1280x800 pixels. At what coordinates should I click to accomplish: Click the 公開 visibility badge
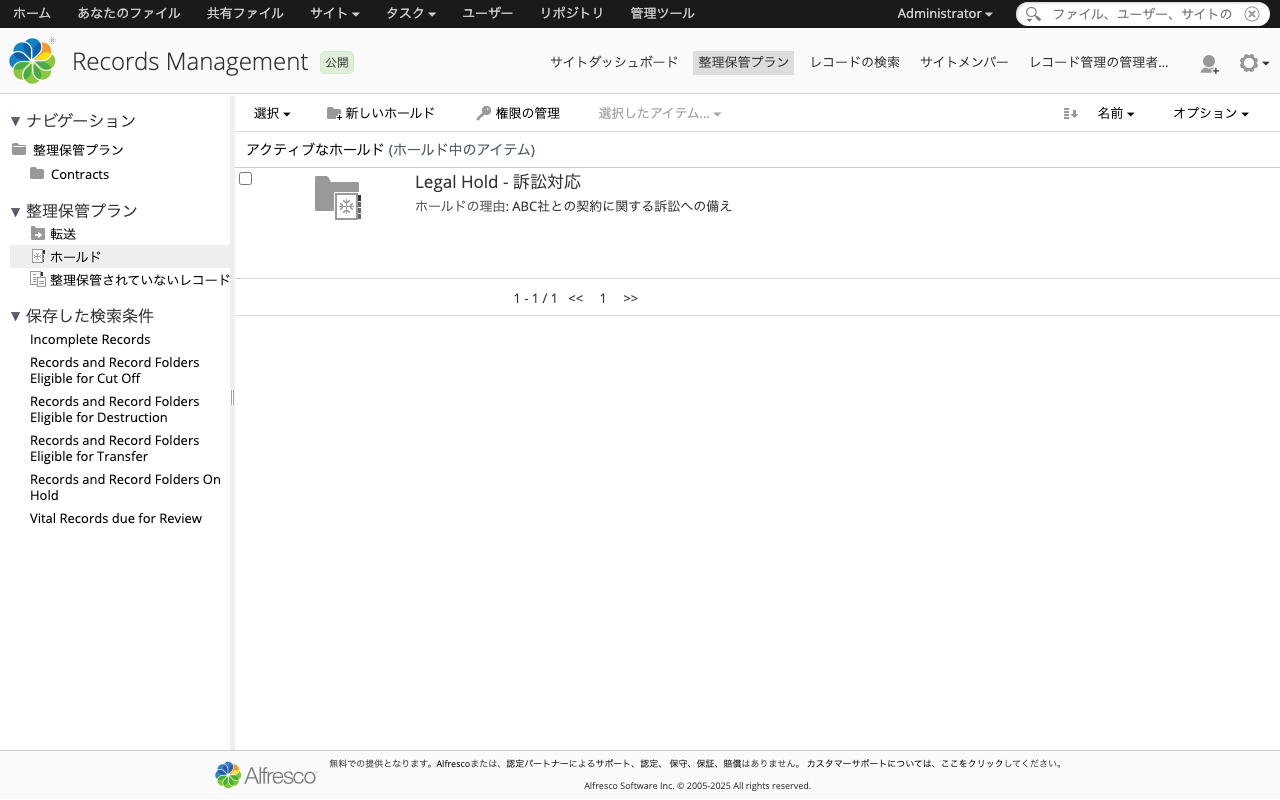[337, 62]
